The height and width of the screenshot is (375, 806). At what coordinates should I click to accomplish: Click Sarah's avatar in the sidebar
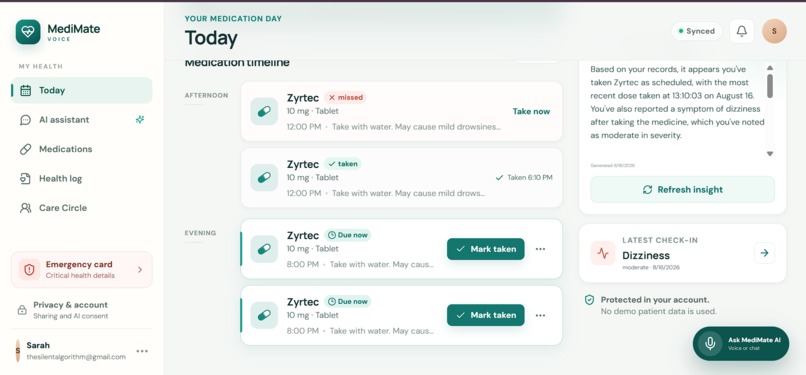18,351
